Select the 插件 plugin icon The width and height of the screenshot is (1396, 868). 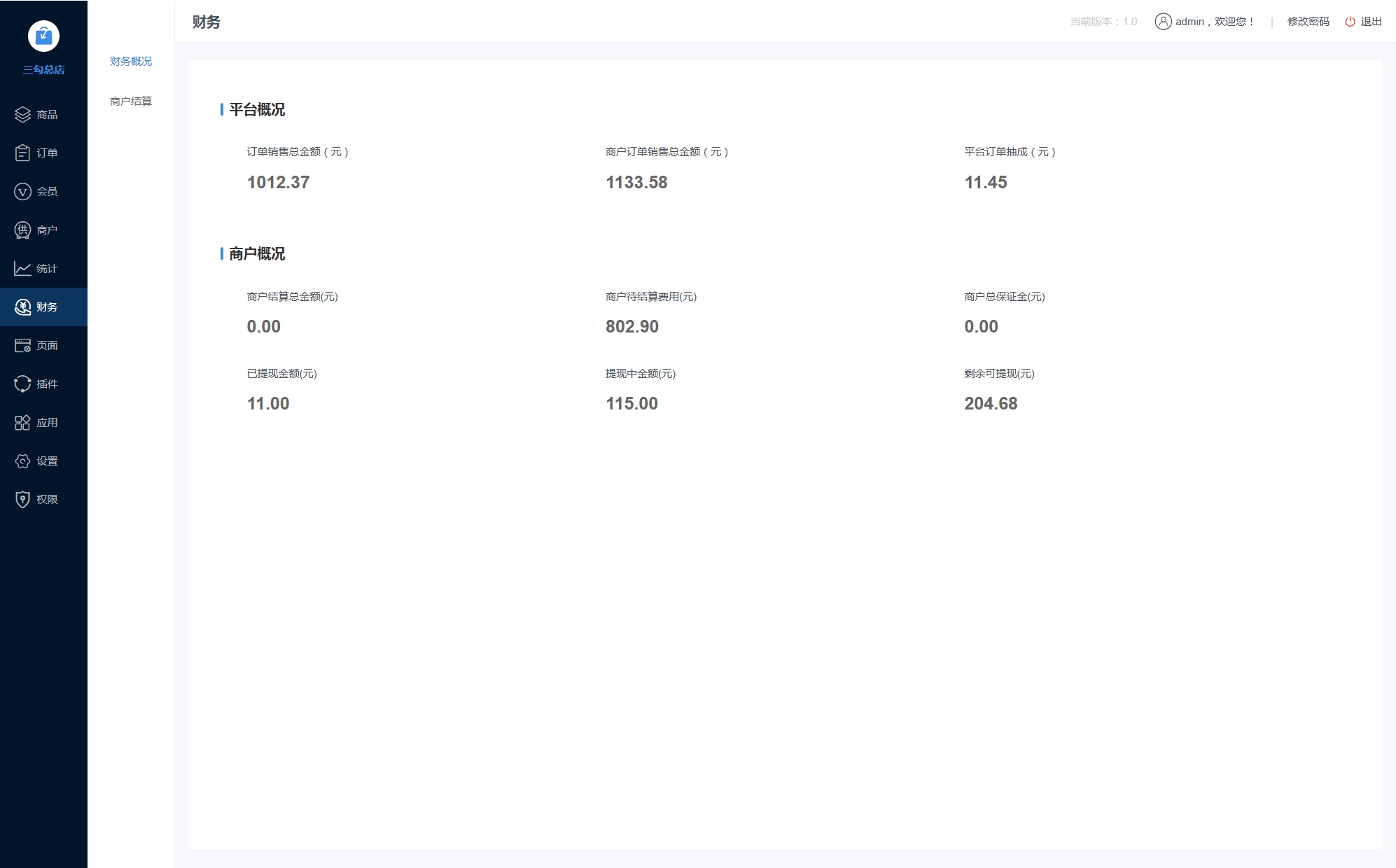pos(22,384)
